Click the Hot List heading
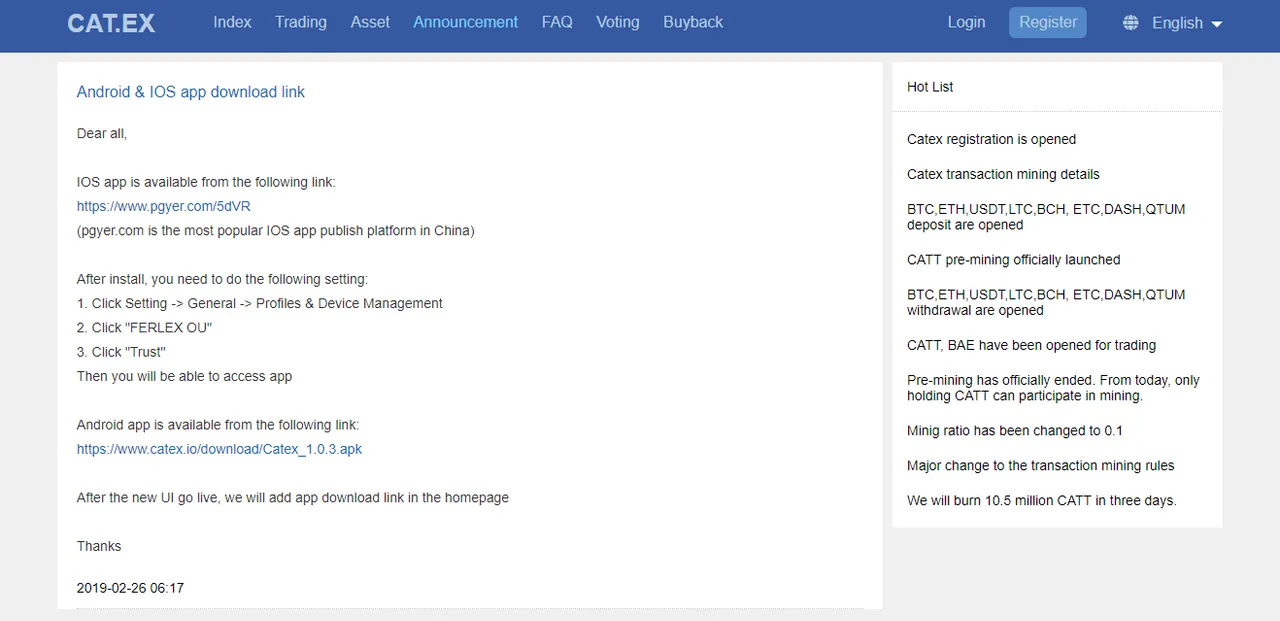This screenshot has width=1280, height=621. point(930,87)
